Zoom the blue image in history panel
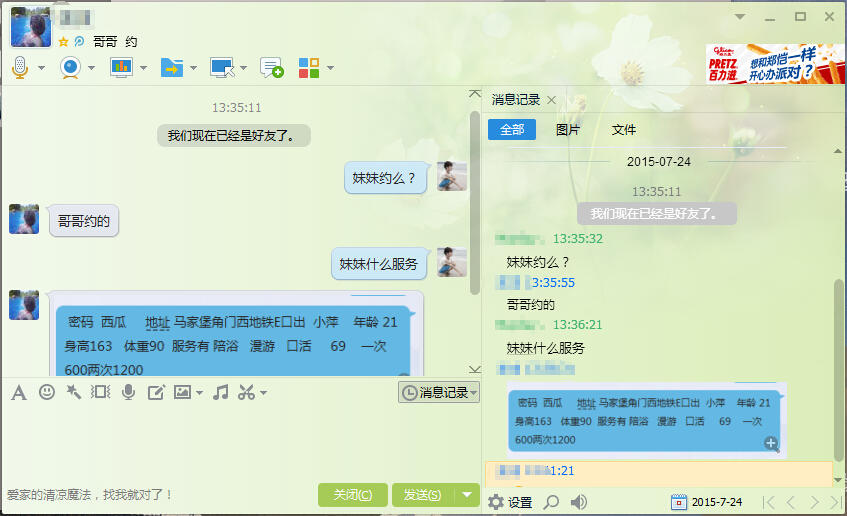The image size is (847, 516). tap(770, 444)
